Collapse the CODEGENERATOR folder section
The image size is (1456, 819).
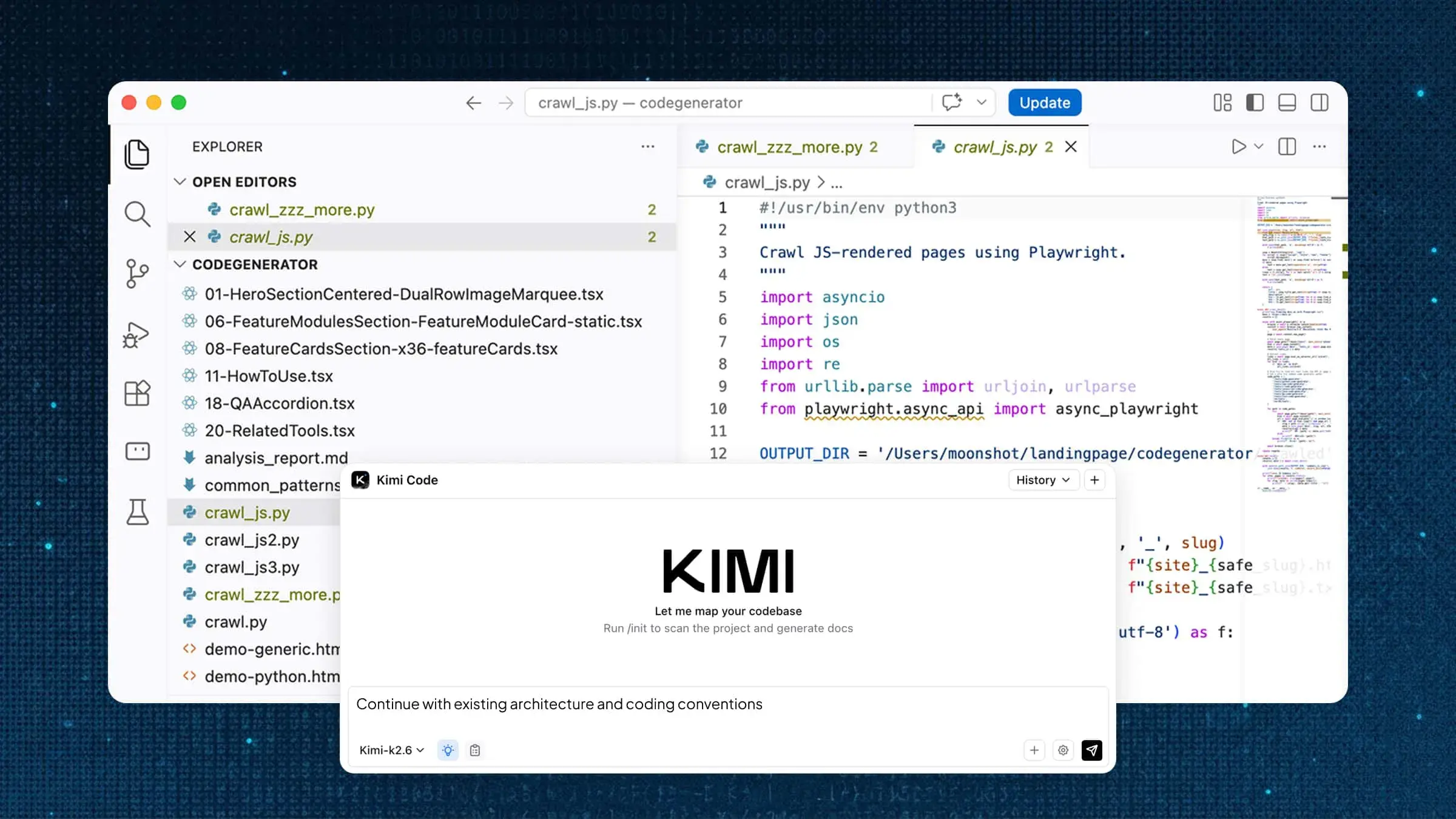(180, 264)
